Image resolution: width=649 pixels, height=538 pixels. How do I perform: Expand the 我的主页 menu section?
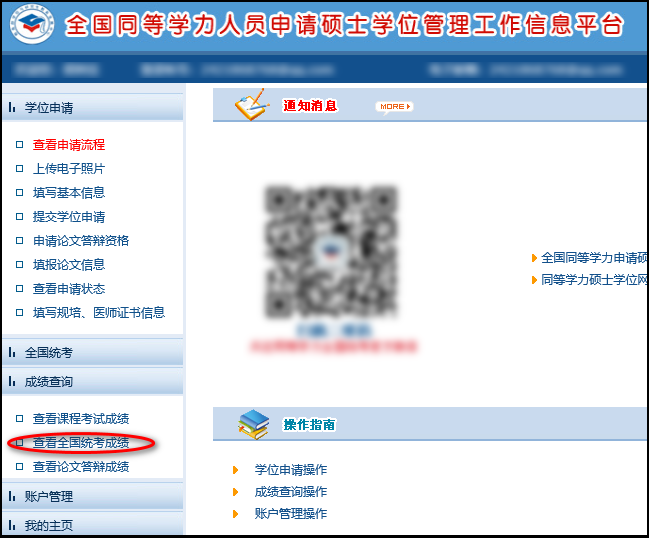pos(93,525)
